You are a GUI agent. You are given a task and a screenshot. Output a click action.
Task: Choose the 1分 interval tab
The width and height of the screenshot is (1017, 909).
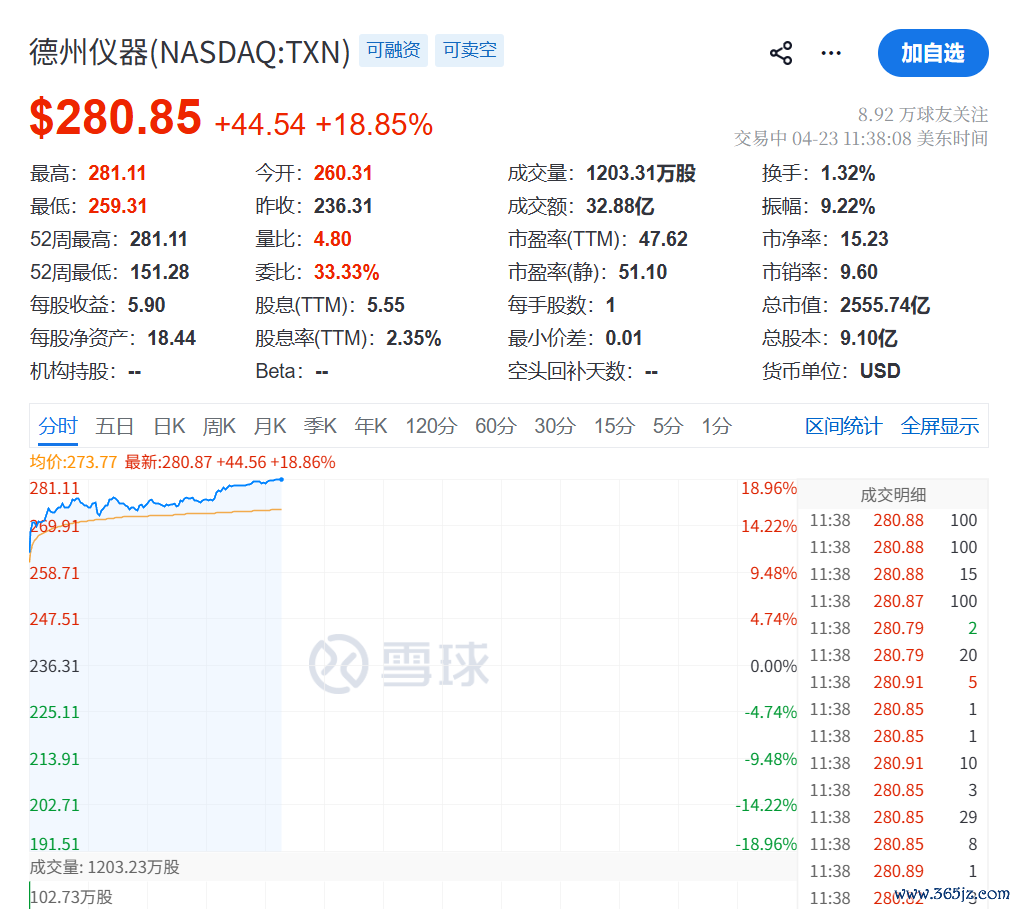(717, 426)
